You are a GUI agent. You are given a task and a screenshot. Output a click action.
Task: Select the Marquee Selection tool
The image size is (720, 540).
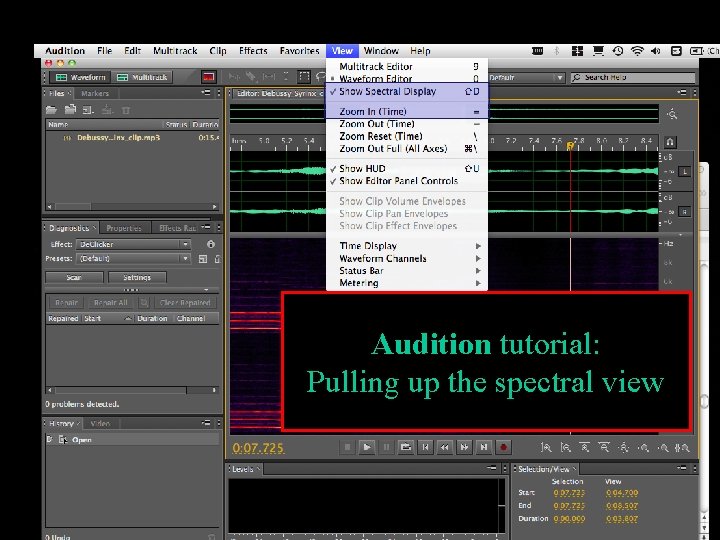tap(304, 77)
